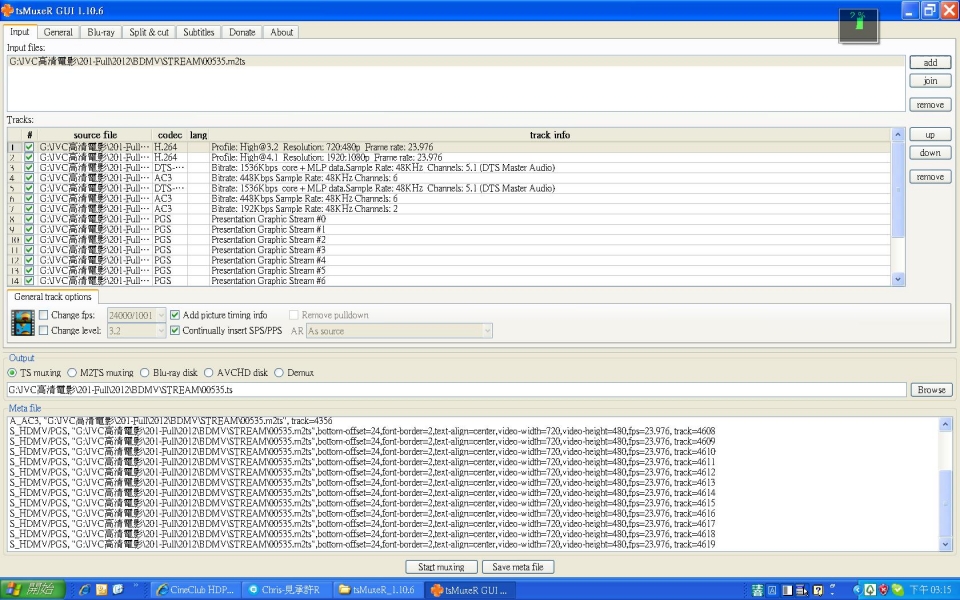
Task: Uncheck track 1 H.264 720:480p checkbox
Action: [29, 147]
